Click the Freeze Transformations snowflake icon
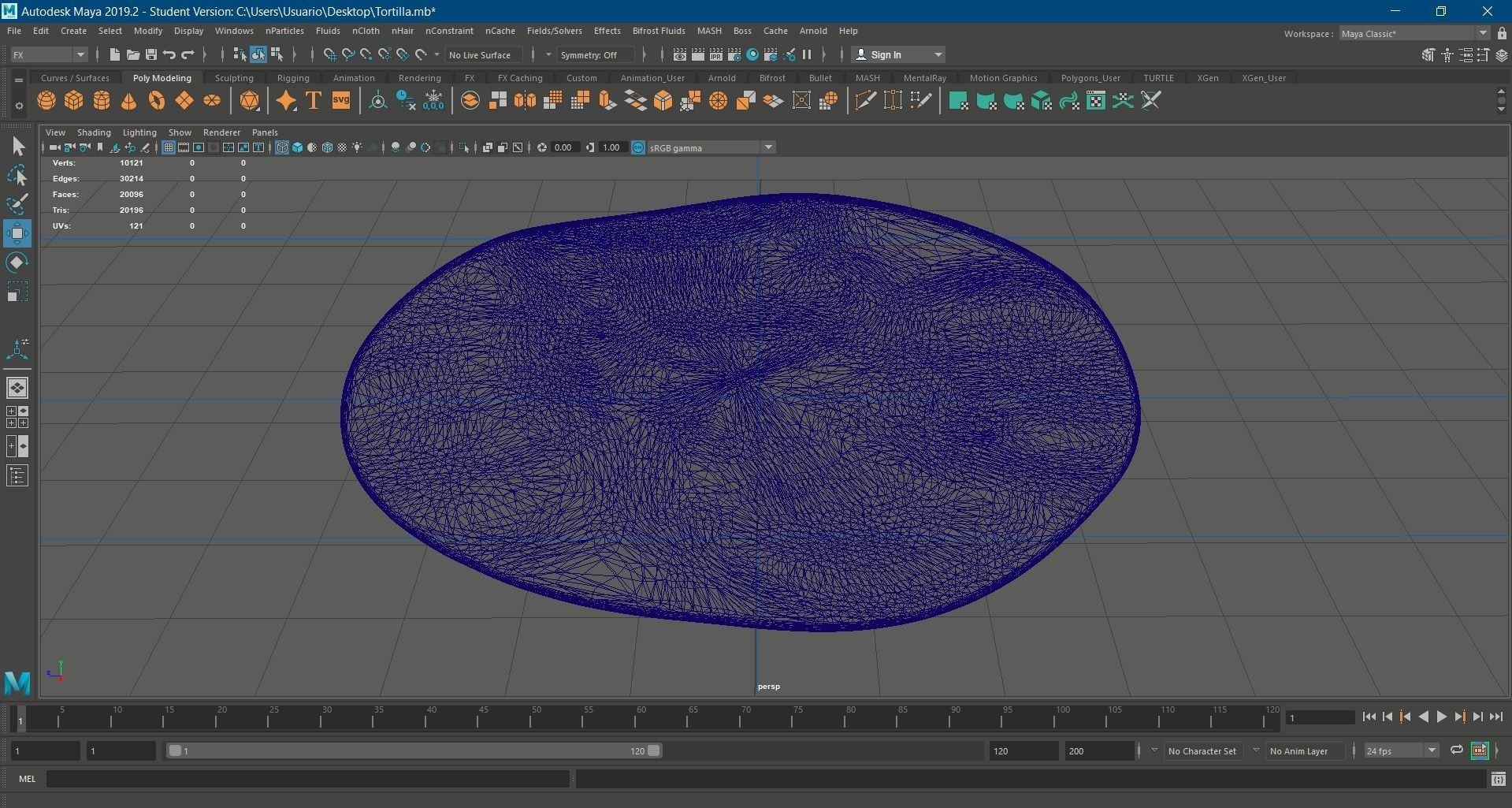This screenshot has width=1512, height=808. coord(433,101)
